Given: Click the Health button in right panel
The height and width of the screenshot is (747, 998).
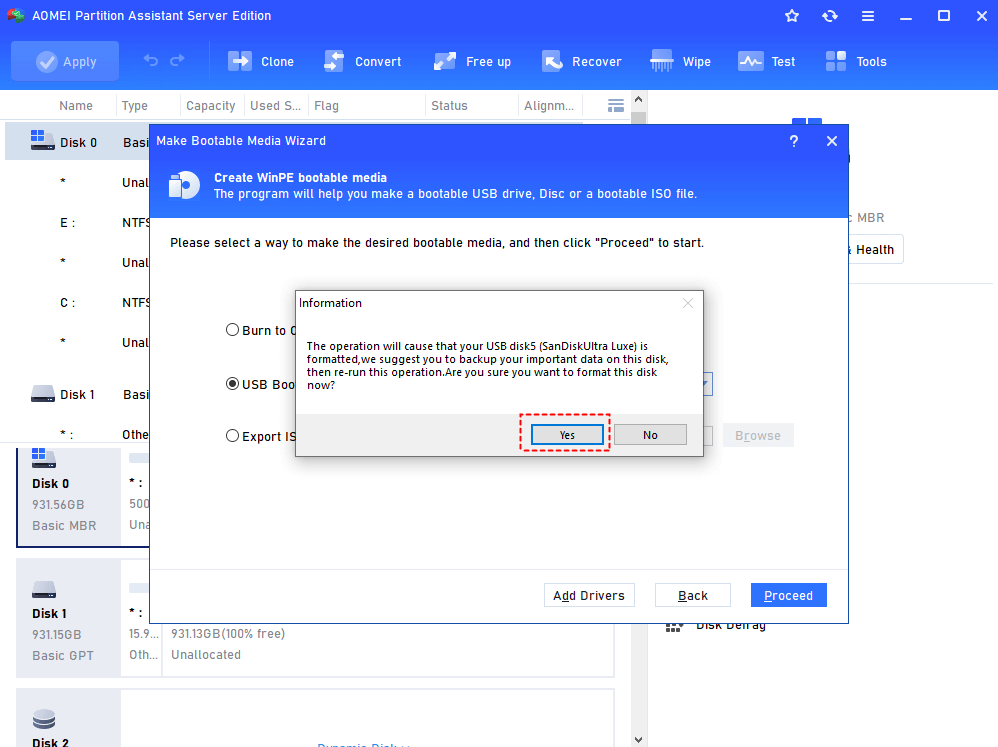Looking at the screenshot, I should pyautogui.click(x=875, y=249).
